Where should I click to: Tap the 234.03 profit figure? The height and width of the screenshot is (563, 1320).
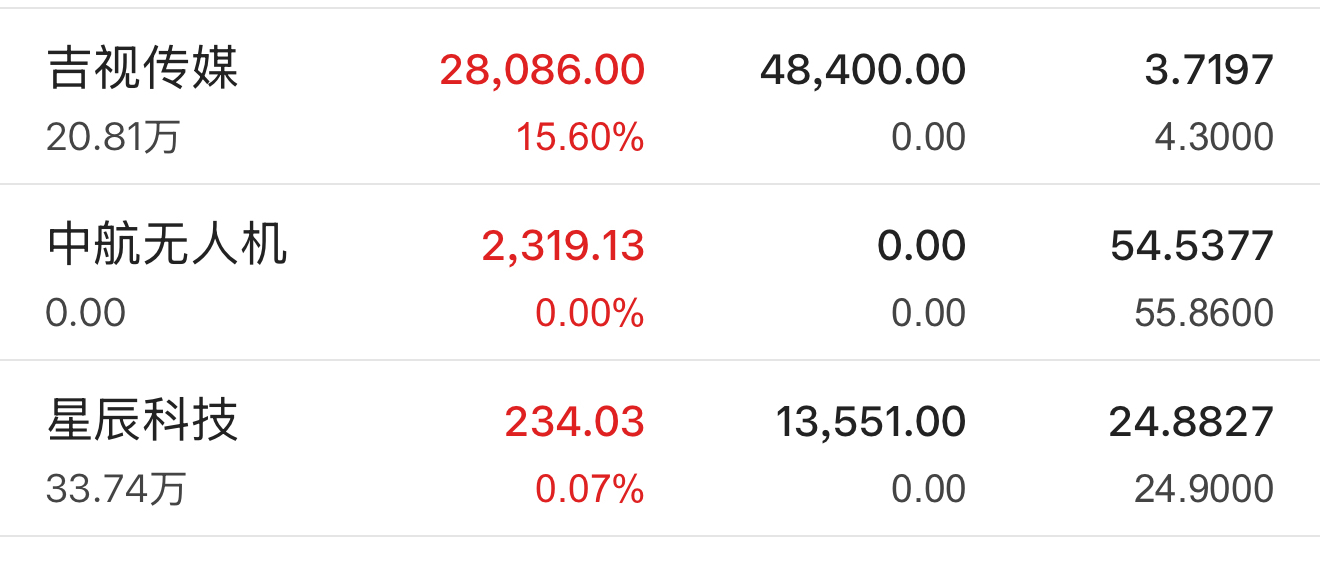point(574,422)
